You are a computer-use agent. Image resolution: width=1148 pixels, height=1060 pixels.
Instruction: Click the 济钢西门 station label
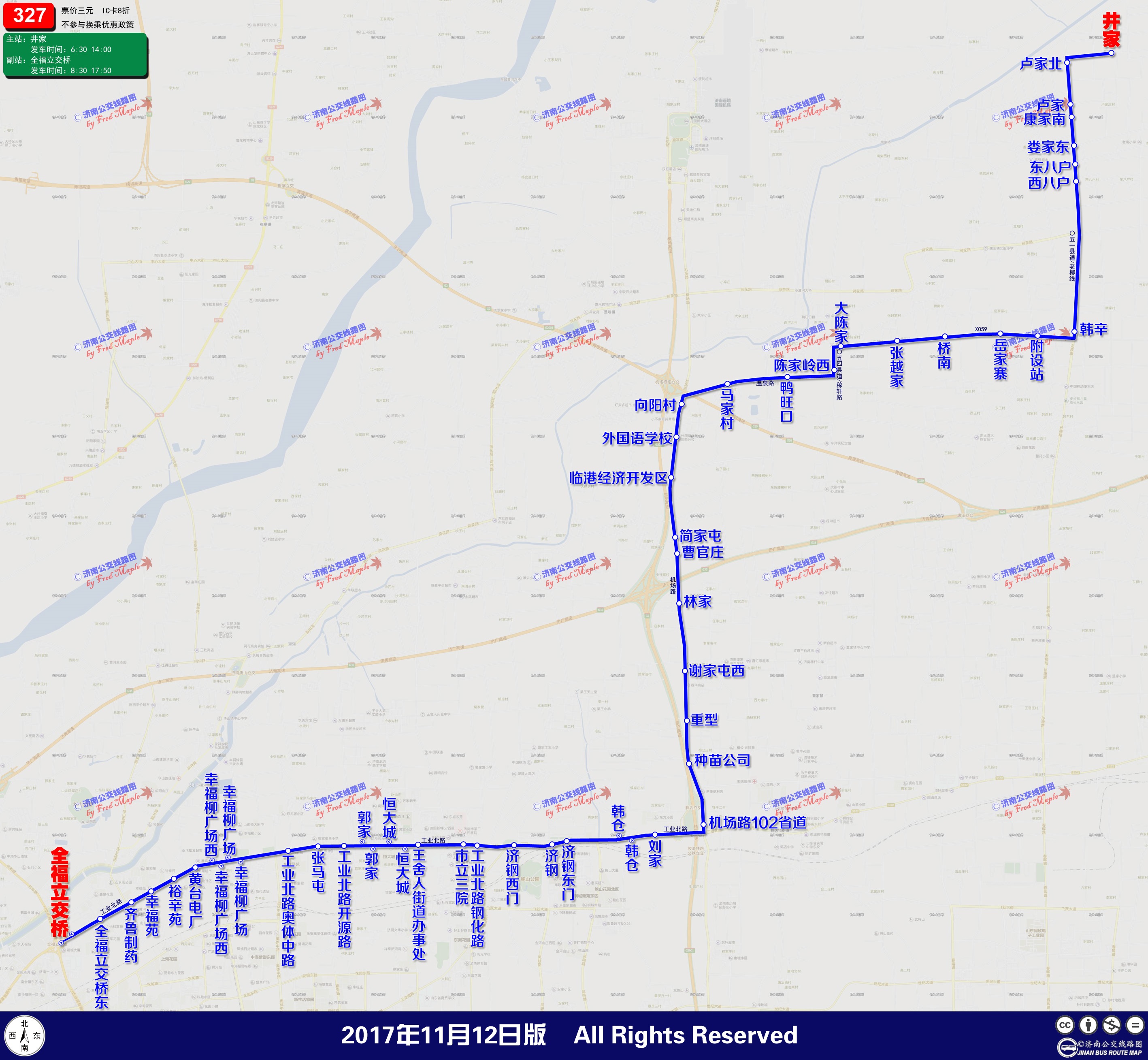(512, 877)
